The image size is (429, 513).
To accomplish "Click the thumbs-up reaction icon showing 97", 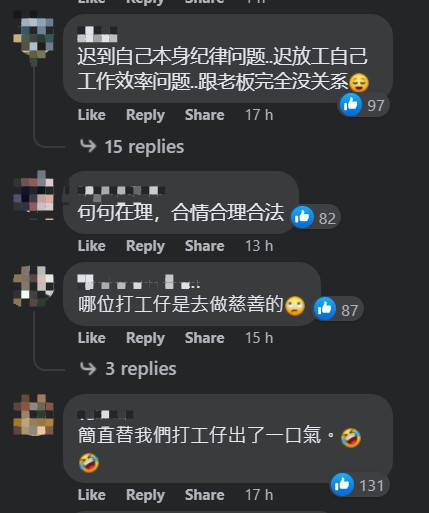I will coord(351,105).
